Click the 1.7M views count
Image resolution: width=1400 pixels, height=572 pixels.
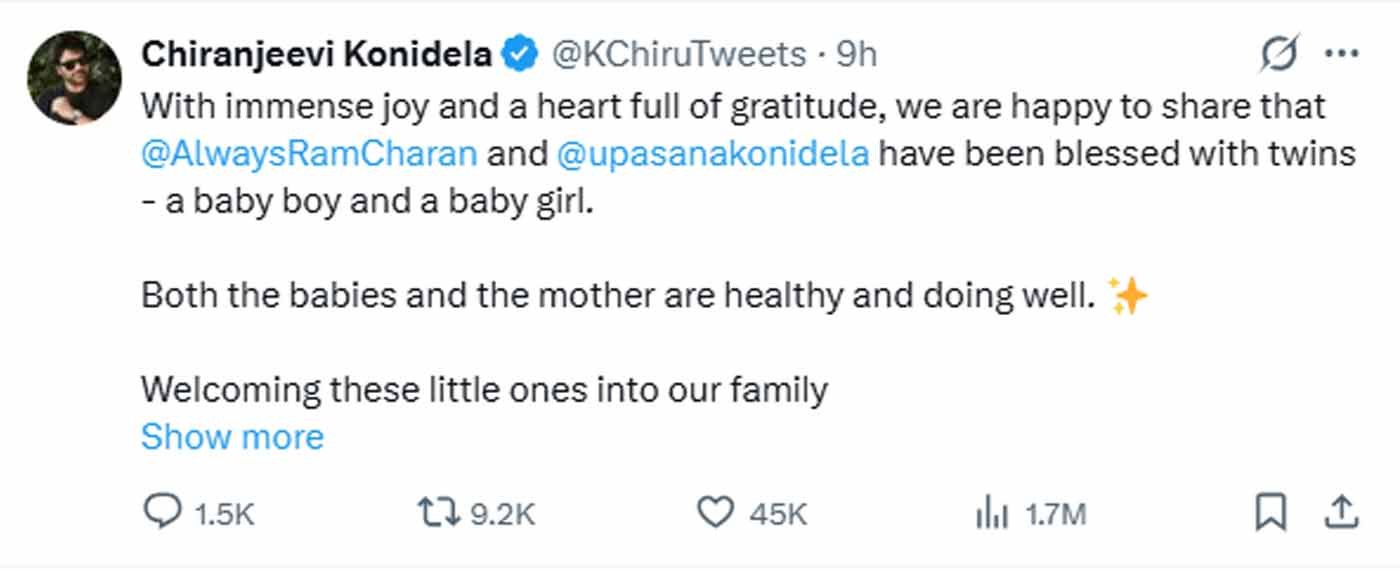[1056, 514]
